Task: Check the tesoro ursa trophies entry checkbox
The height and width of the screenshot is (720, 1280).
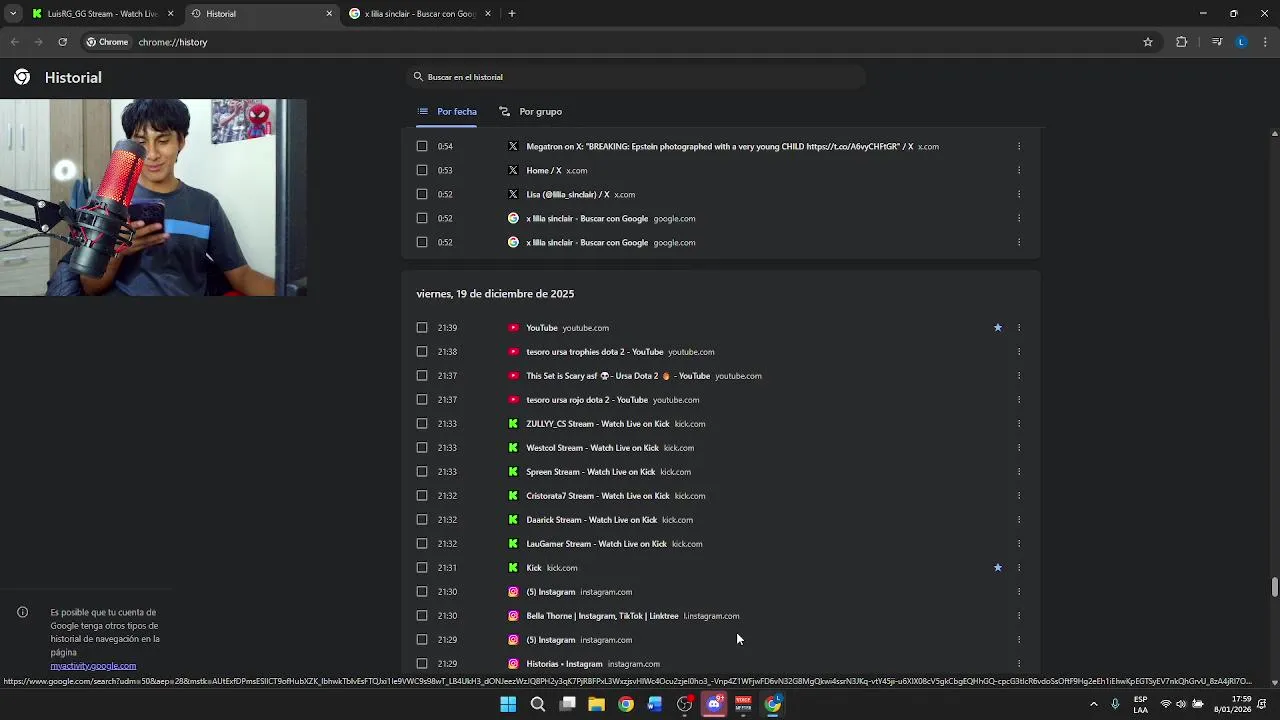Action: tap(422, 351)
